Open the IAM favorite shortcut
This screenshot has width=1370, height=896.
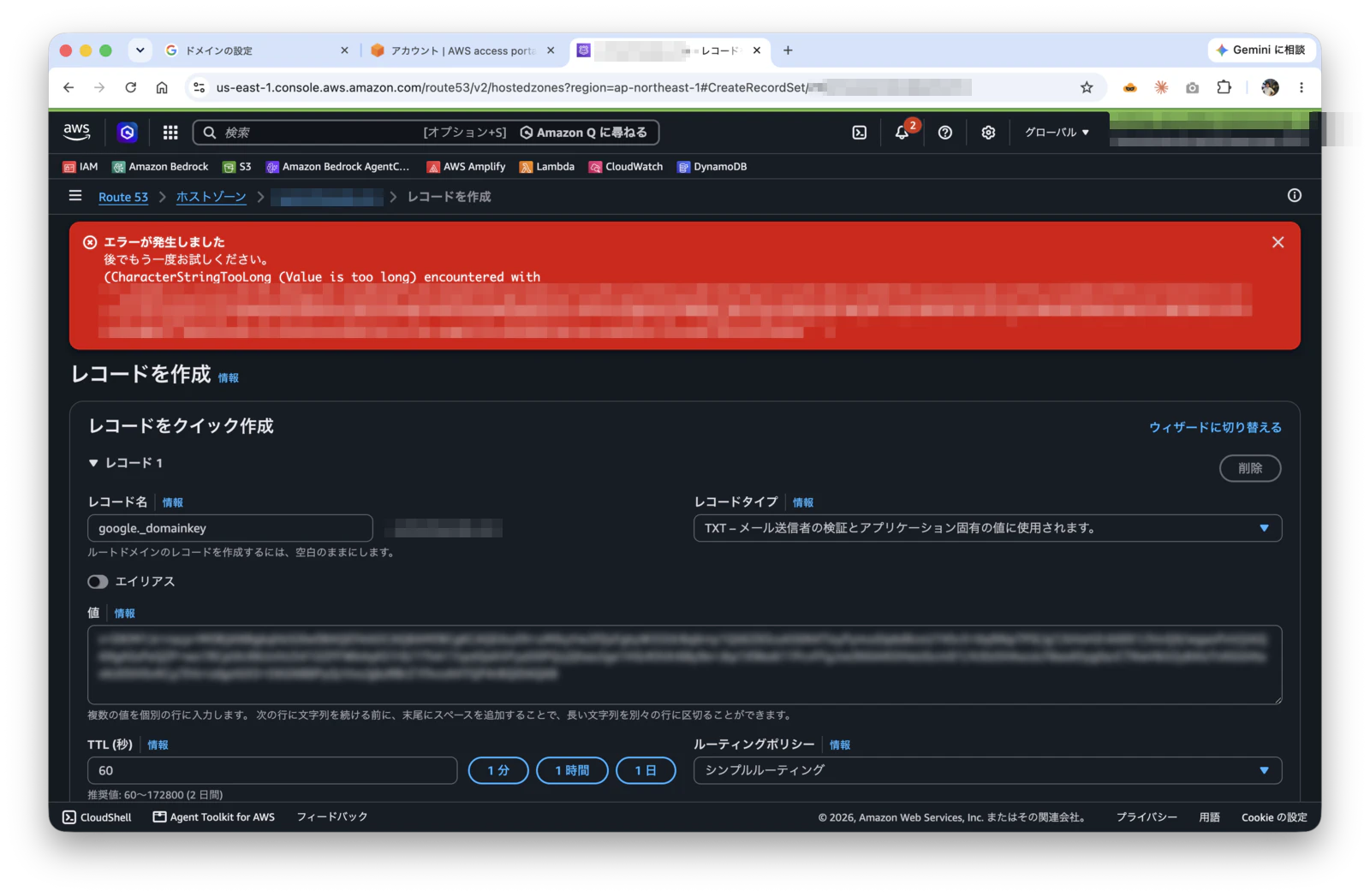(x=80, y=167)
